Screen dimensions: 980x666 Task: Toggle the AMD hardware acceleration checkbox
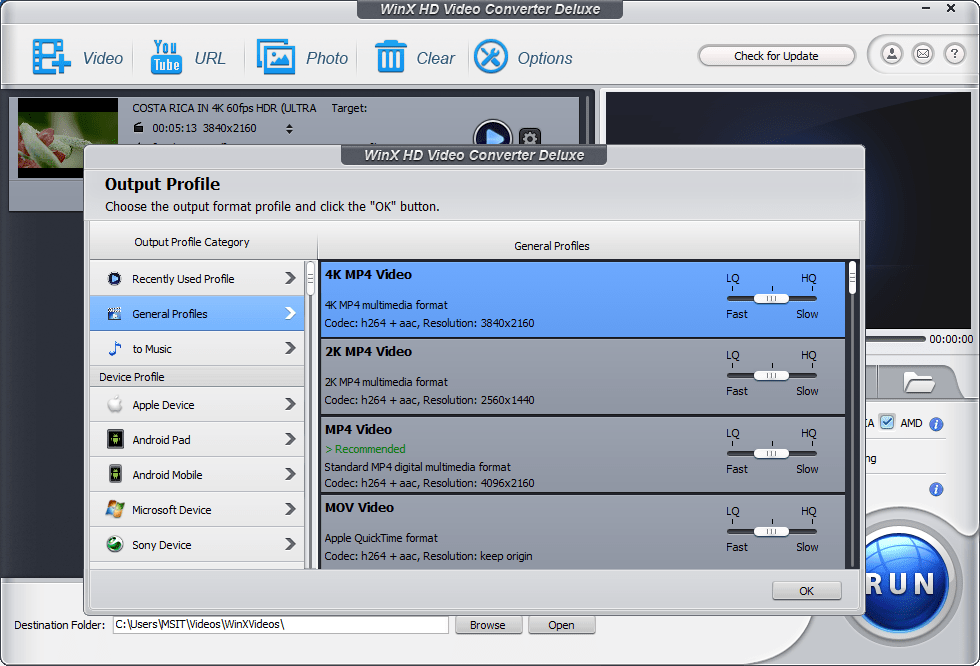click(886, 423)
